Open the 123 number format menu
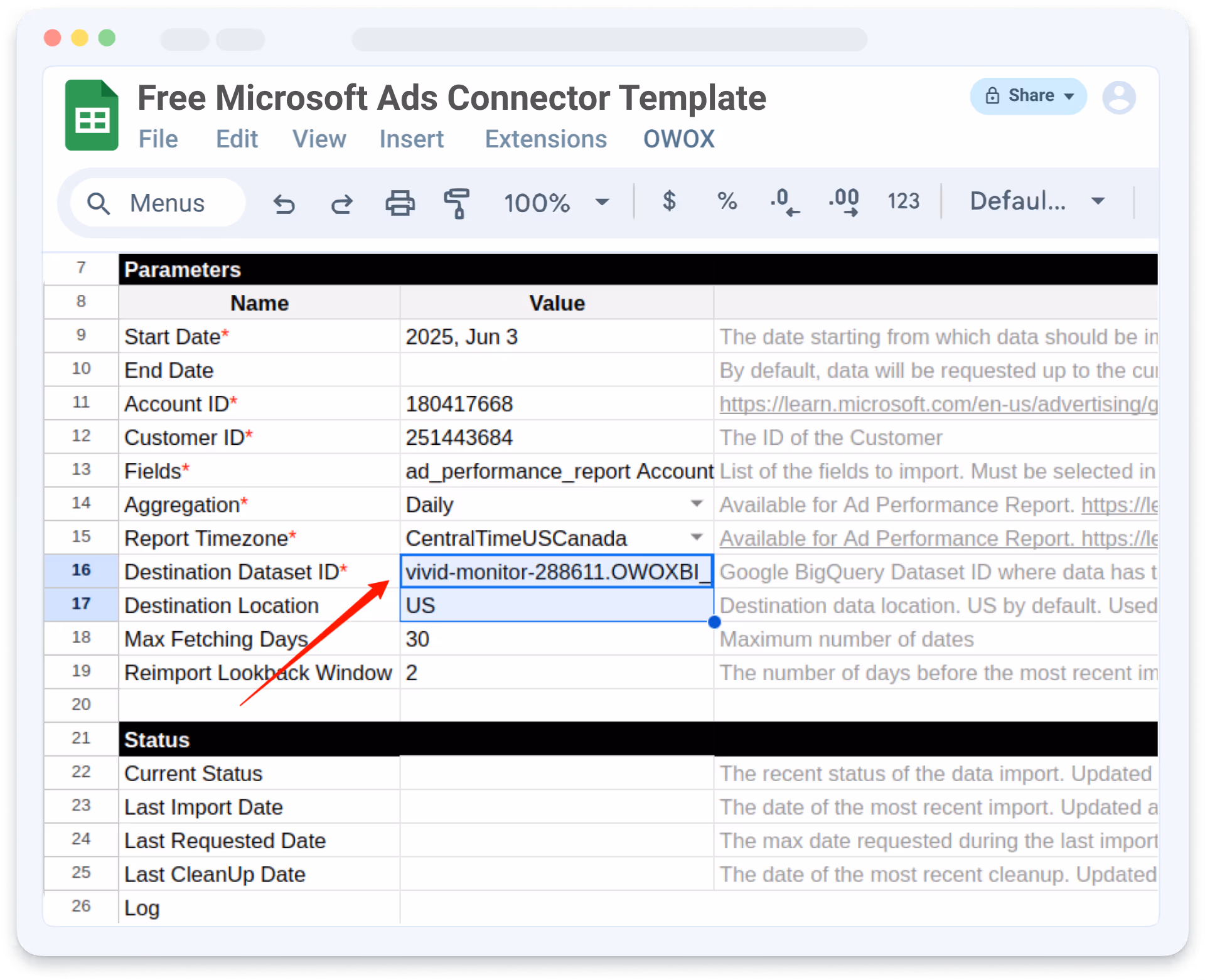The width and height of the screenshot is (1205, 980). pos(903,201)
